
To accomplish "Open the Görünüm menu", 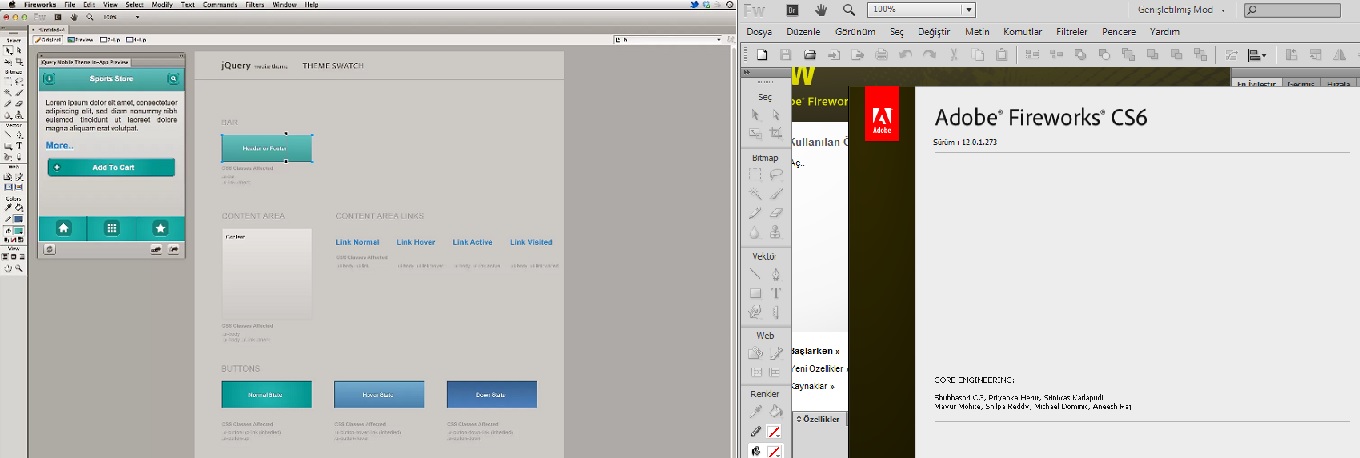I will (x=855, y=32).
